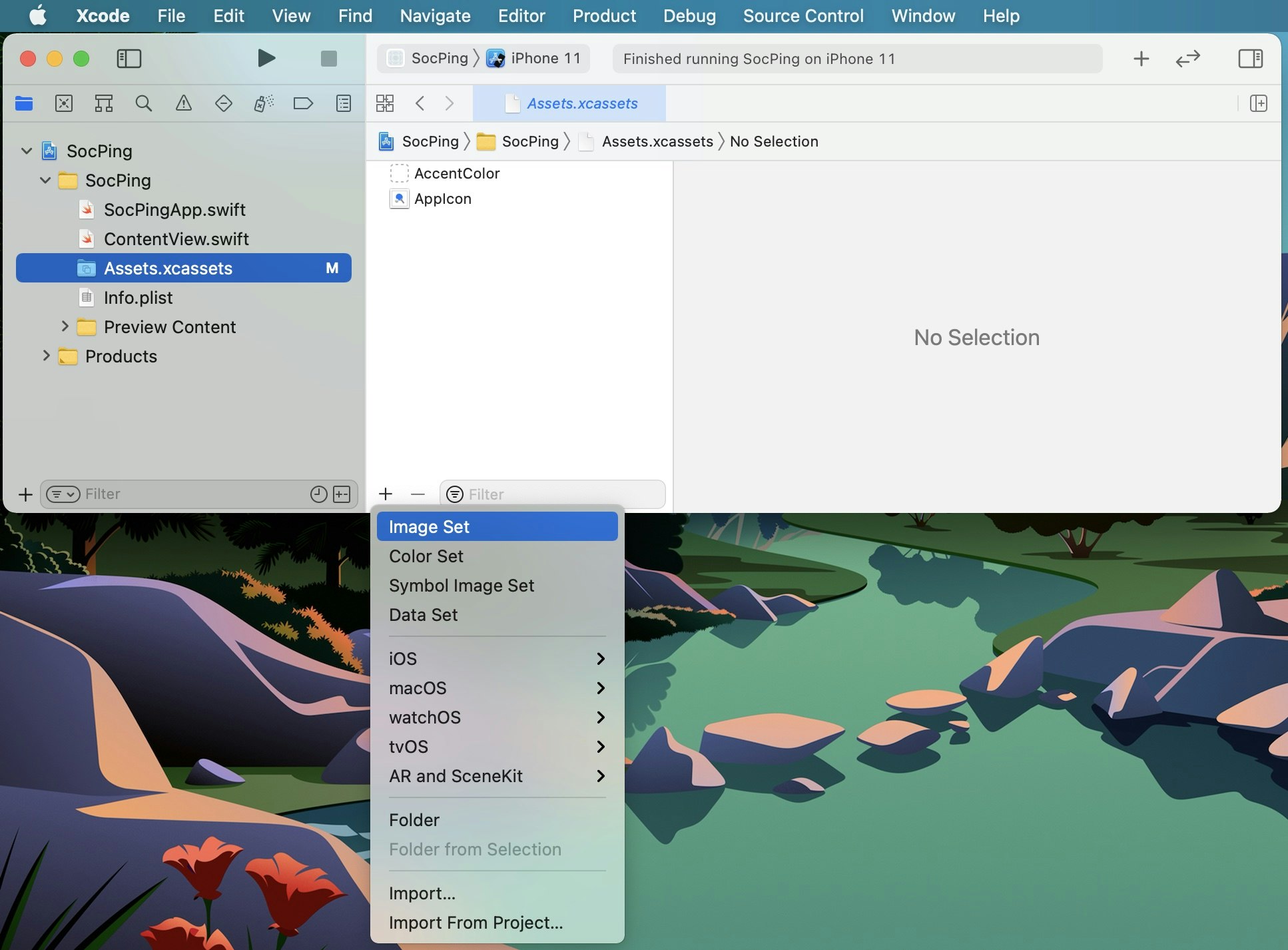Open ContentView.swift file
The height and width of the screenshot is (950, 1288).
176,239
